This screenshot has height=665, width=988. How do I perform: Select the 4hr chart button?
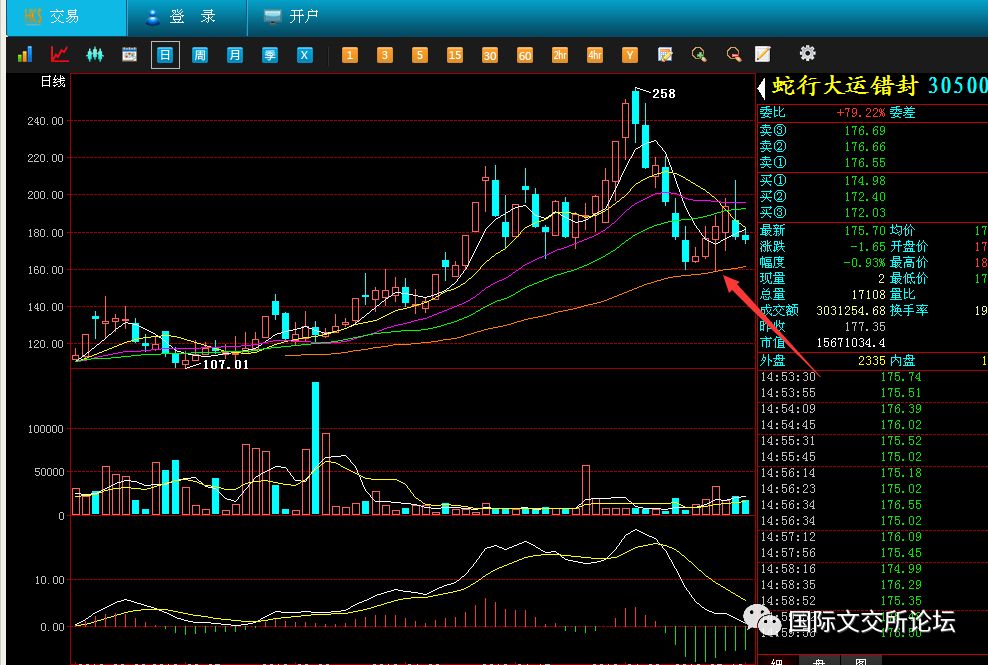(594, 55)
